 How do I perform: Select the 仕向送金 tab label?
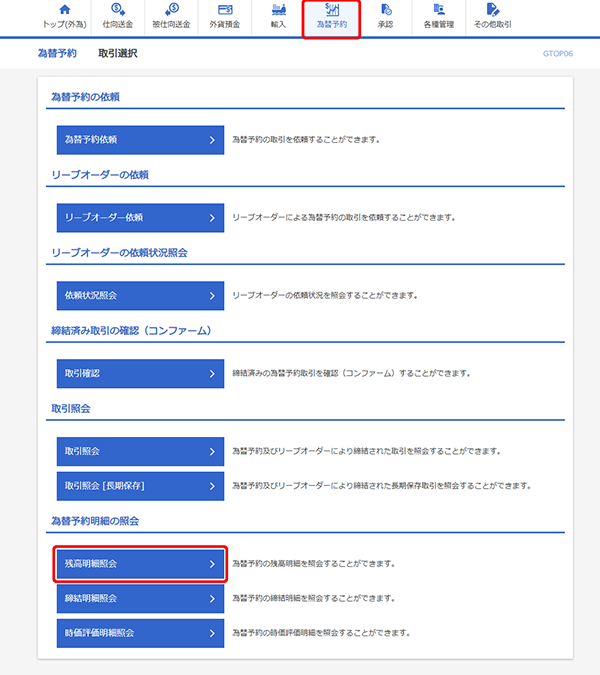click(x=118, y=25)
